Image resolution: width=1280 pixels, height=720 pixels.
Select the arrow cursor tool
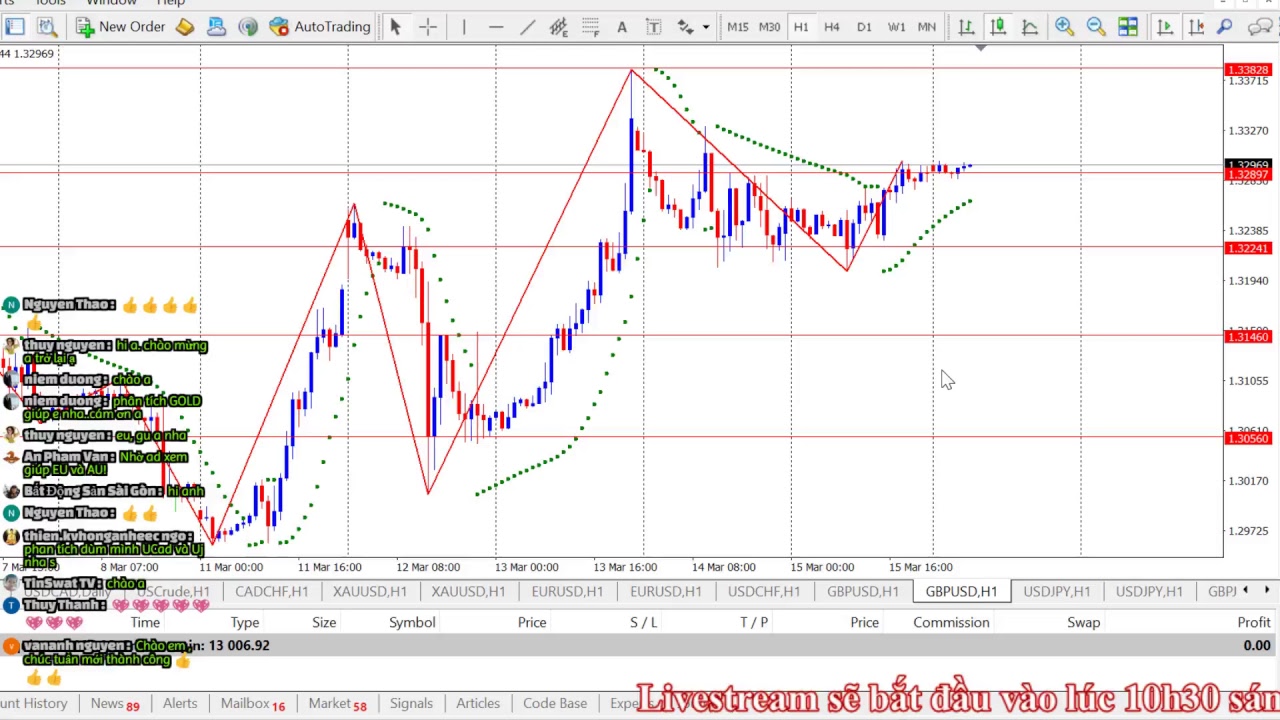tap(395, 27)
